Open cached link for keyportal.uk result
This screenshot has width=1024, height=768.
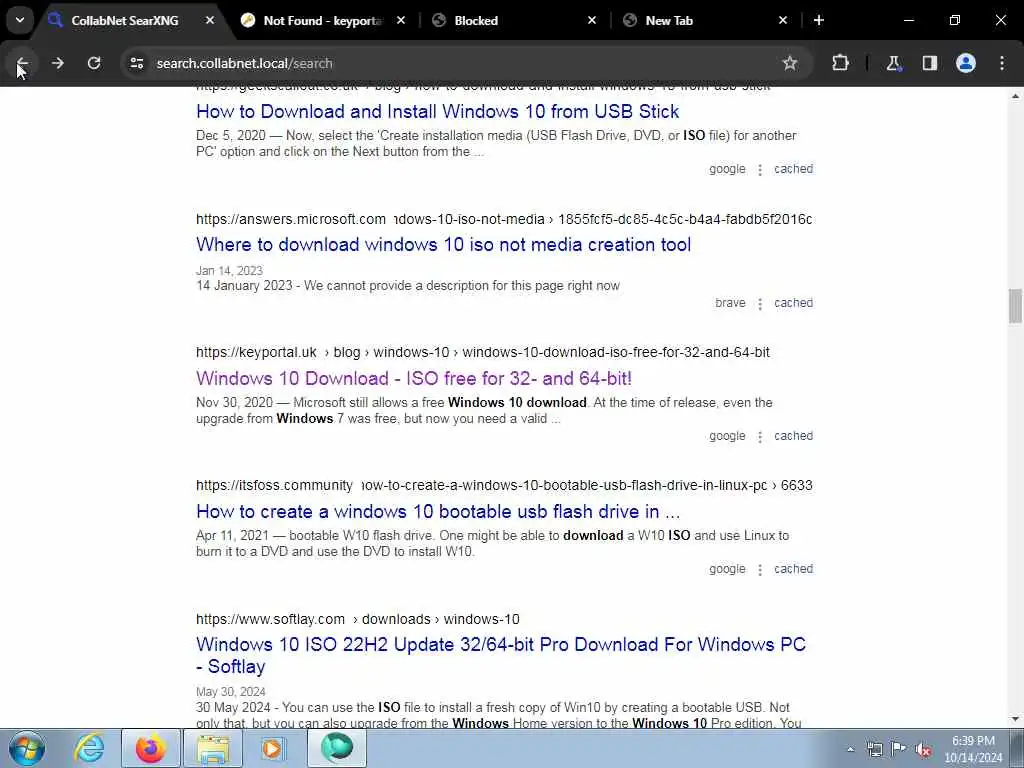click(x=793, y=436)
